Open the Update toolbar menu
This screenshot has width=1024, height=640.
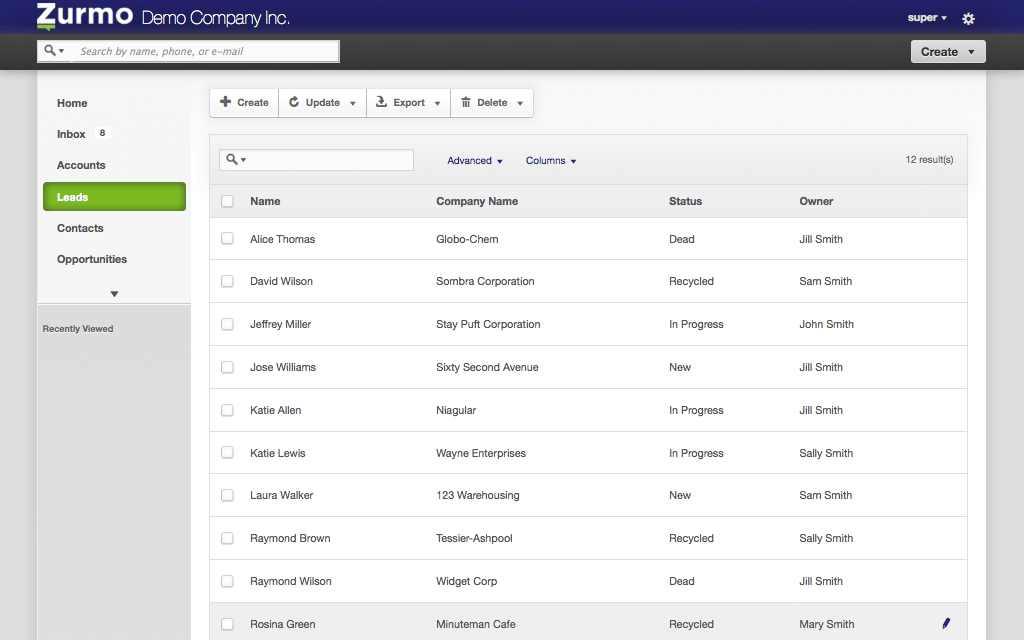(x=322, y=102)
